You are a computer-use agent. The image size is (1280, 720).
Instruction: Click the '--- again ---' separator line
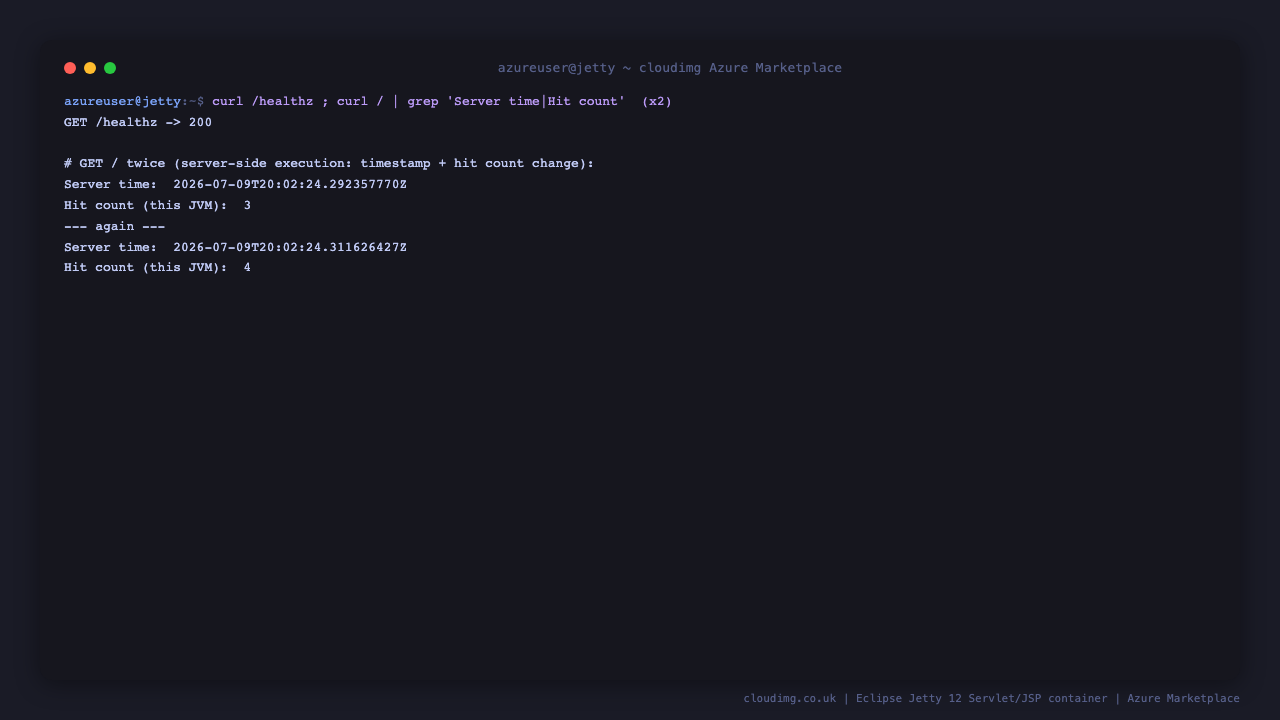pos(114,227)
